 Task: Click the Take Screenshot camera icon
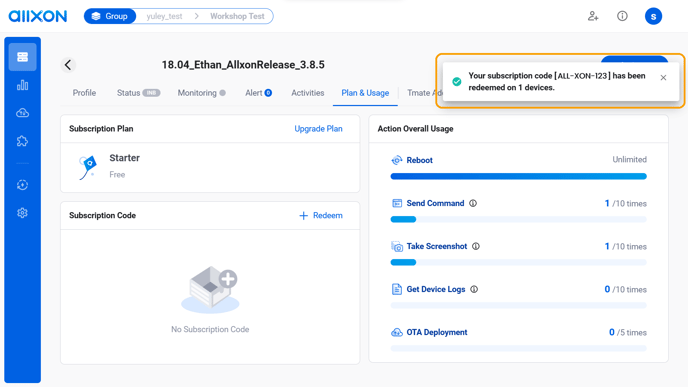(x=397, y=246)
